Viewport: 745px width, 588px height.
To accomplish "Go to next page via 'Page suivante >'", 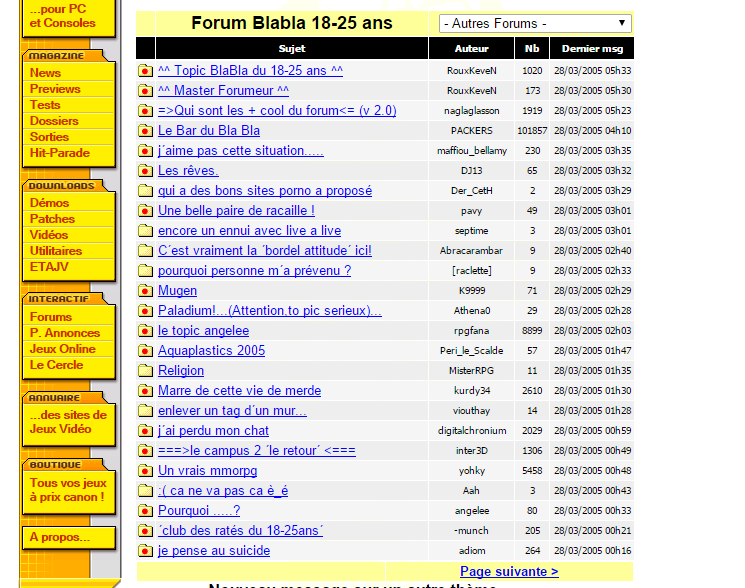I will [509, 572].
